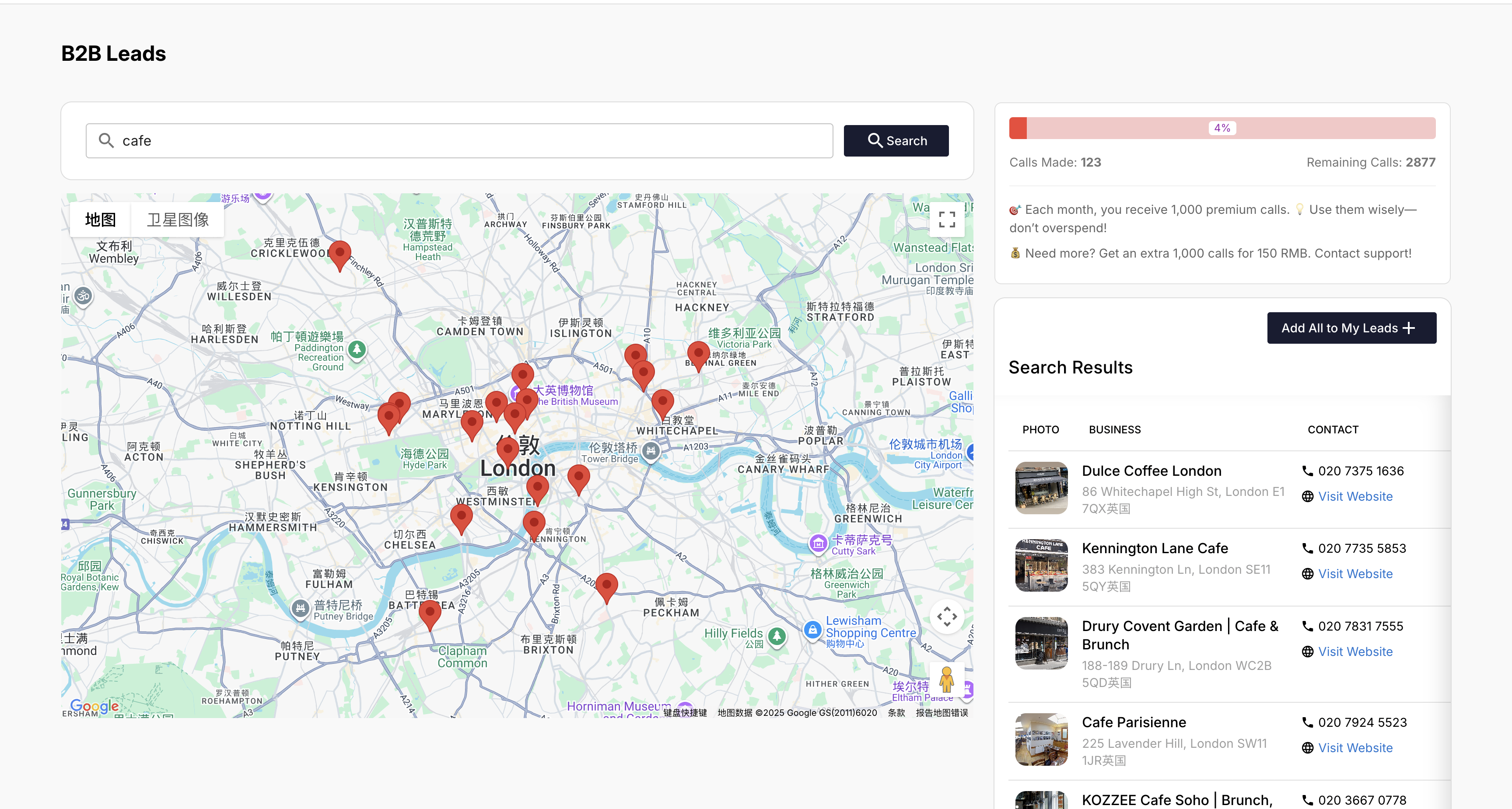Screen dimensions: 1512x809
Task: Click phone icon beside 020 7924 5523
Action: tap(1307, 722)
